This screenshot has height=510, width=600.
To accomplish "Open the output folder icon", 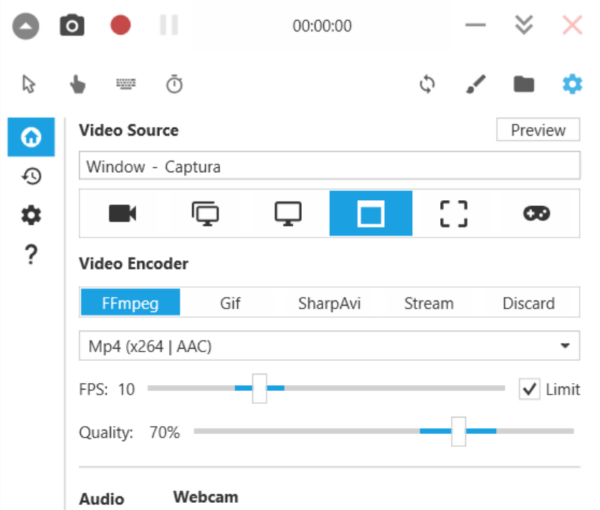I will click(523, 85).
